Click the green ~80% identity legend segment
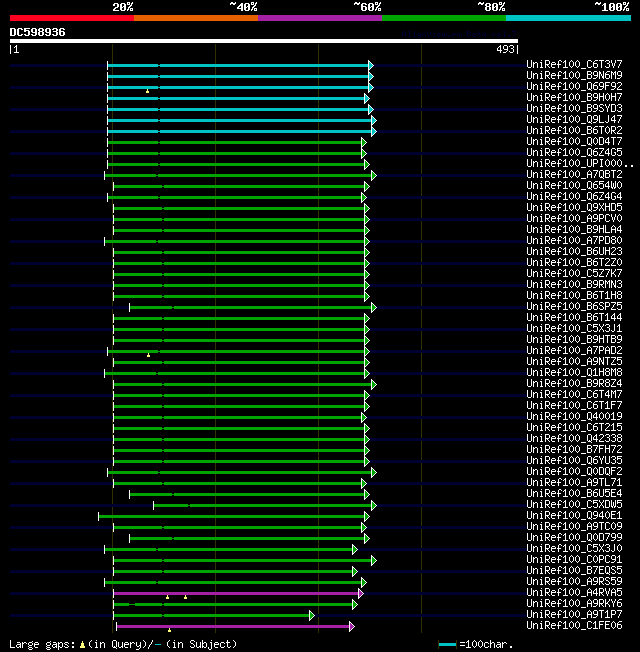Image resolution: width=640 pixels, height=652 pixels. point(444,18)
